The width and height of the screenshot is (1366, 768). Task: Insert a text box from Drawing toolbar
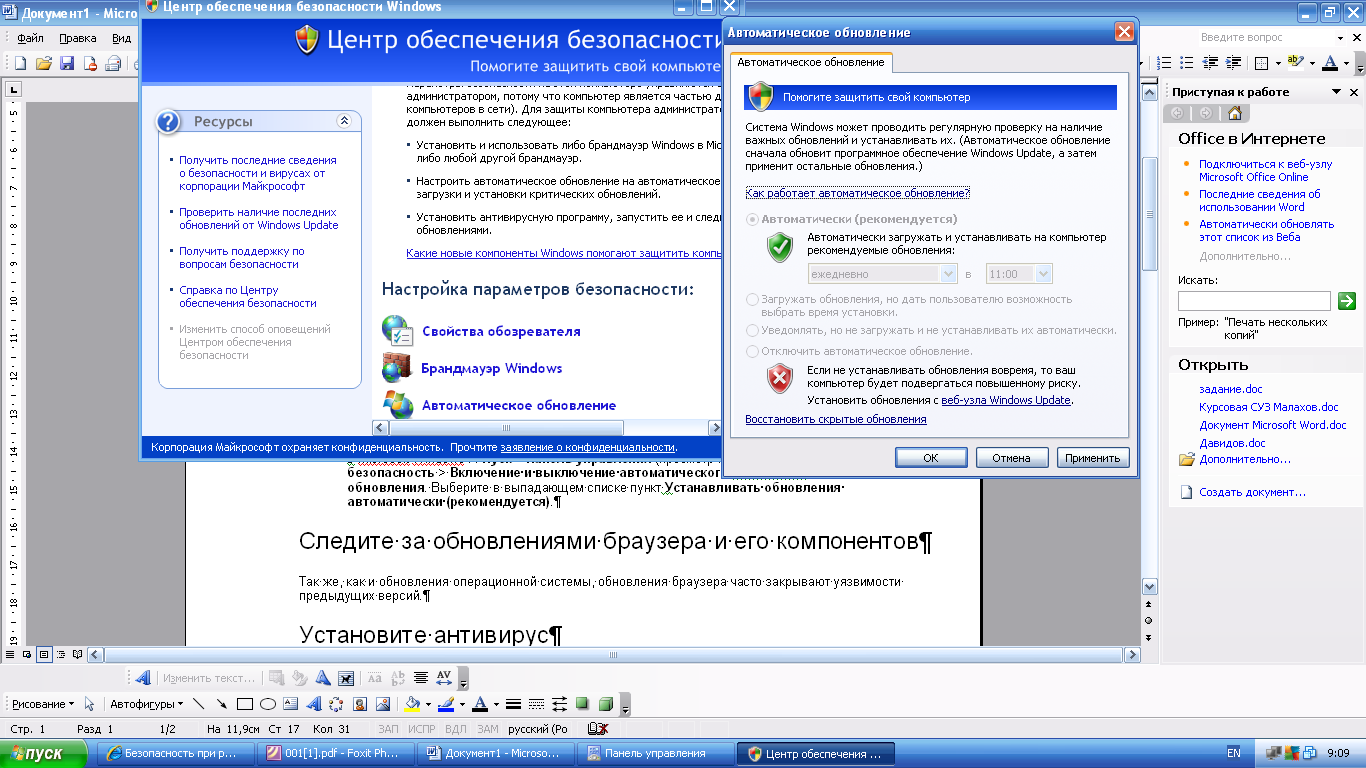pyautogui.click(x=290, y=704)
